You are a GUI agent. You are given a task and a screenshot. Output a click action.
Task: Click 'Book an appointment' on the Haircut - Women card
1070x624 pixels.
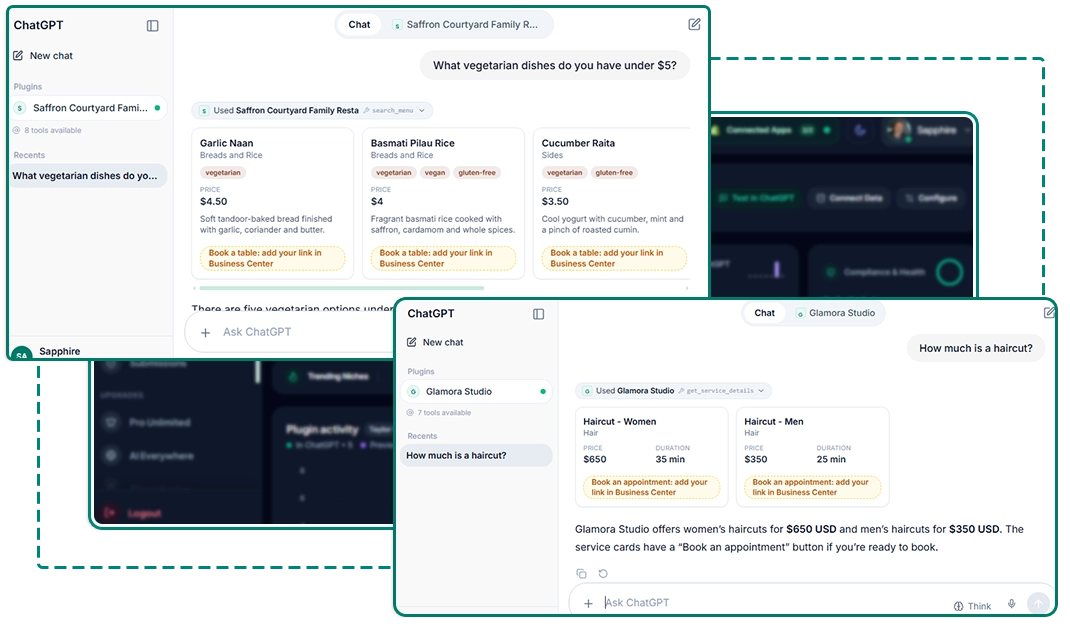pos(651,487)
